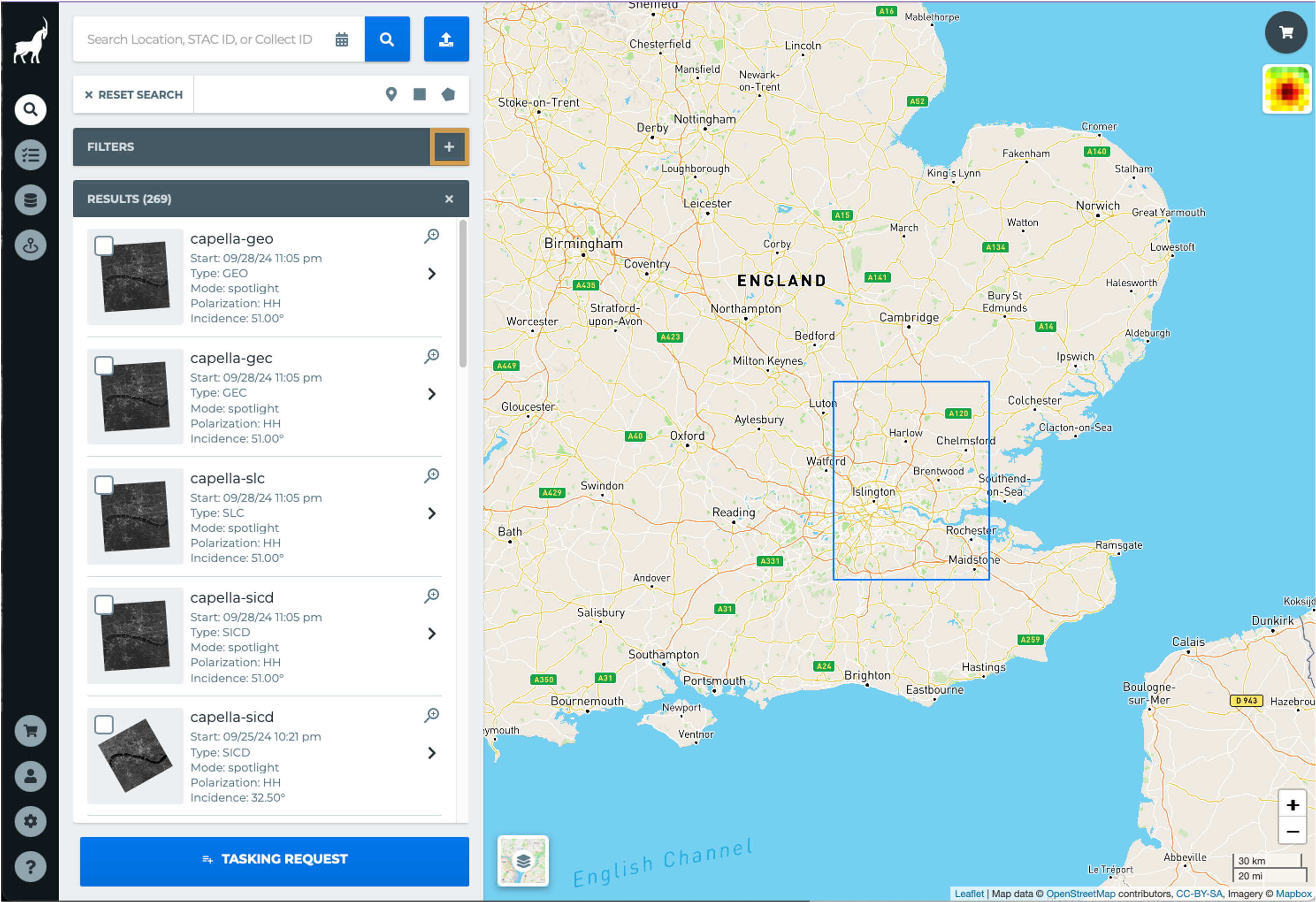Click the capella-slc result thumbnail

(x=135, y=516)
